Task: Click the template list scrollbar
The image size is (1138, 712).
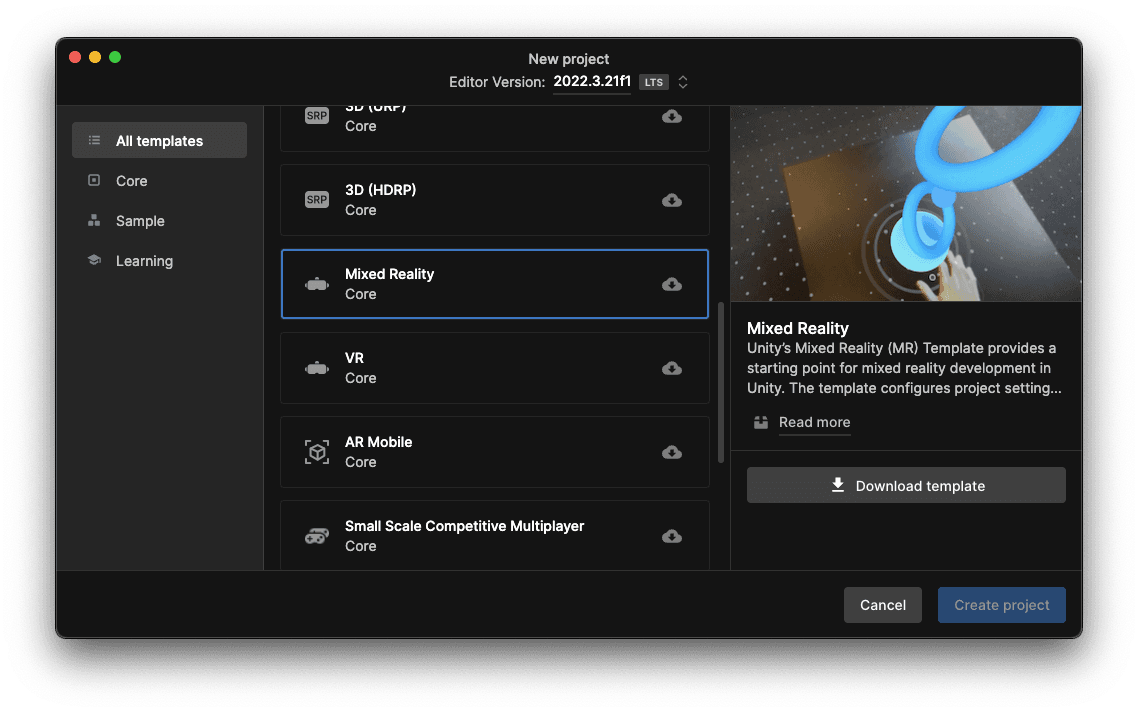Action: coord(719,380)
